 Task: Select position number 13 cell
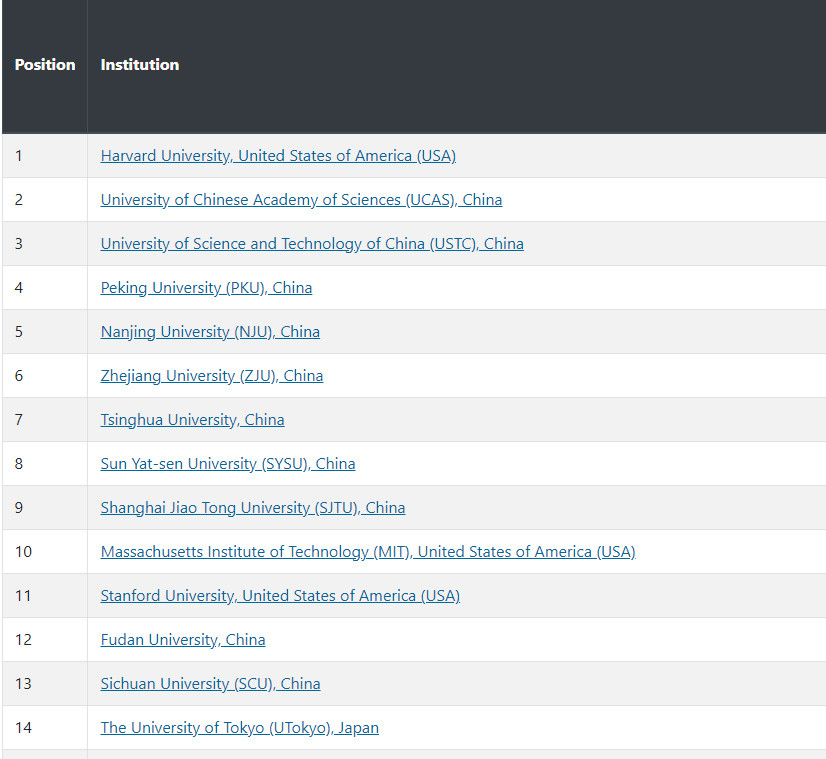45,684
